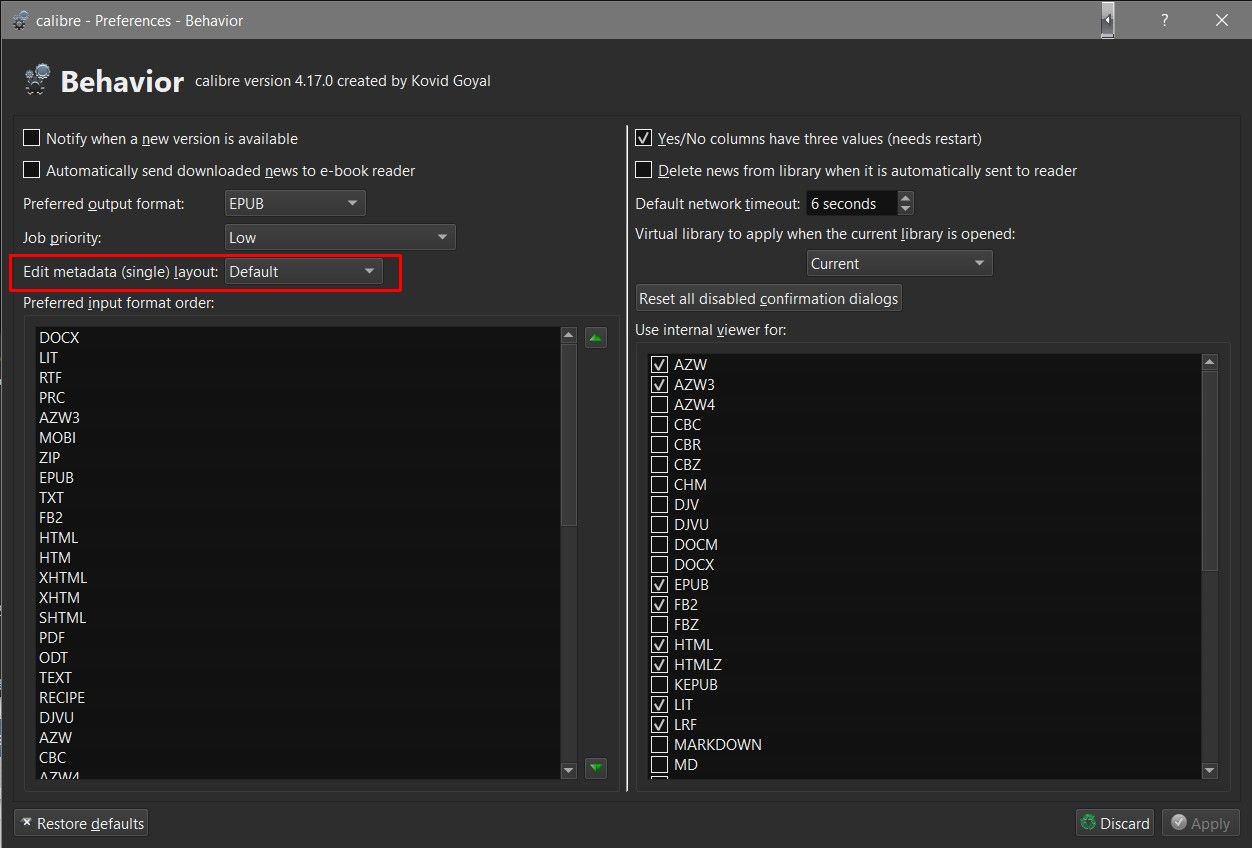Screen dimensions: 1252x848
Task: Check CHM viewer format checkbox
Action: click(x=659, y=484)
